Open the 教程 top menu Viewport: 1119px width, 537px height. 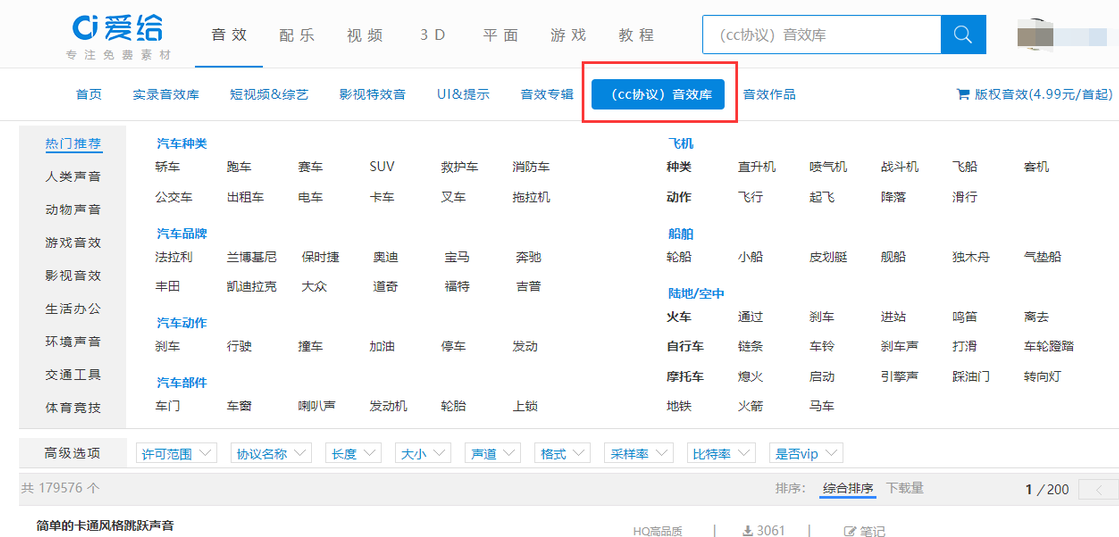[x=637, y=35]
